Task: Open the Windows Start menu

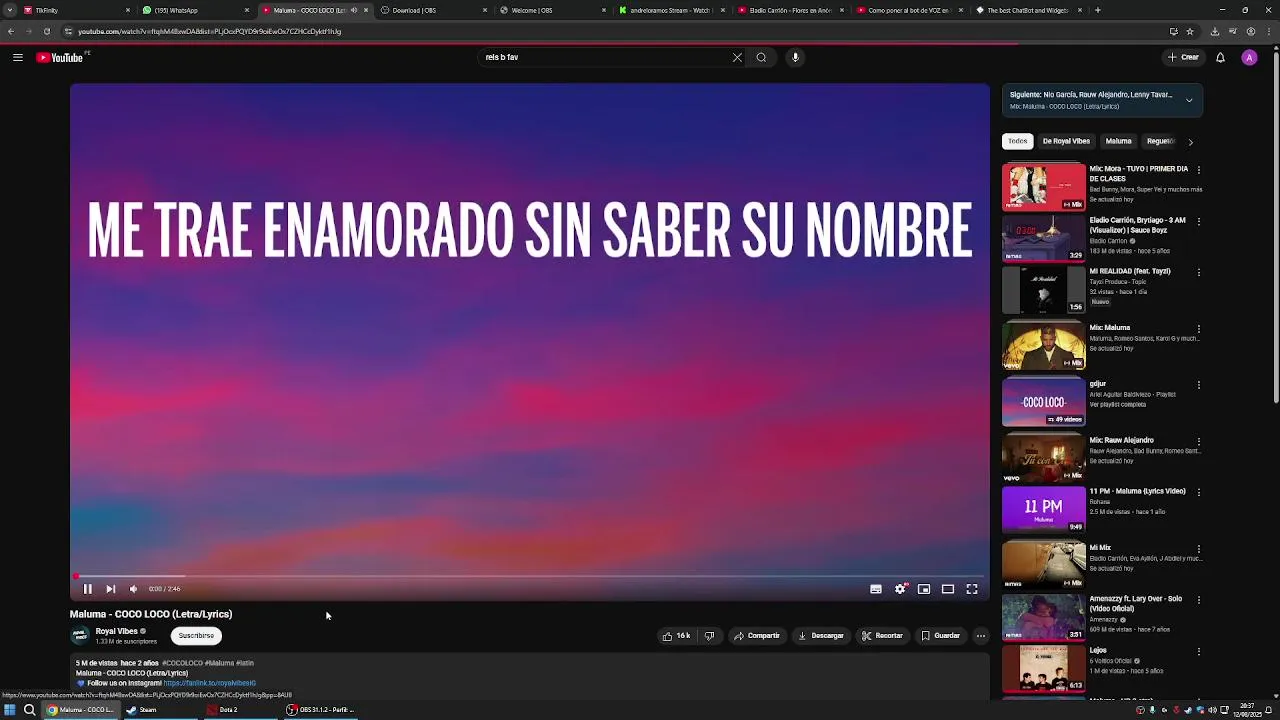Action: [9, 710]
